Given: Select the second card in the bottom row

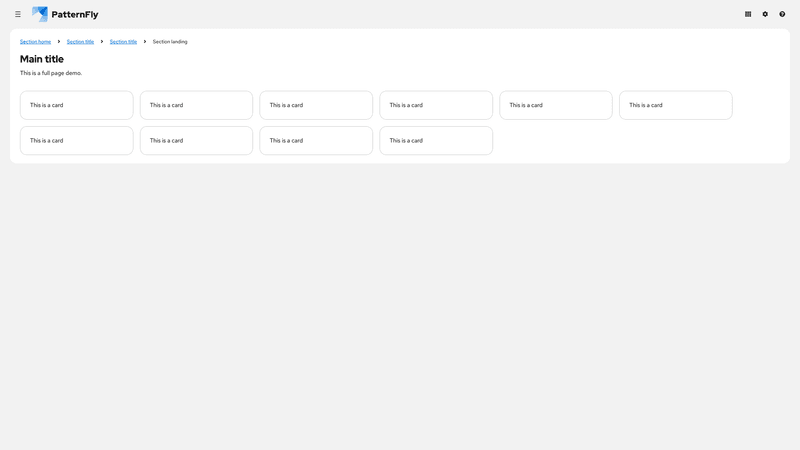Looking at the screenshot, I should tap(196, 140).
